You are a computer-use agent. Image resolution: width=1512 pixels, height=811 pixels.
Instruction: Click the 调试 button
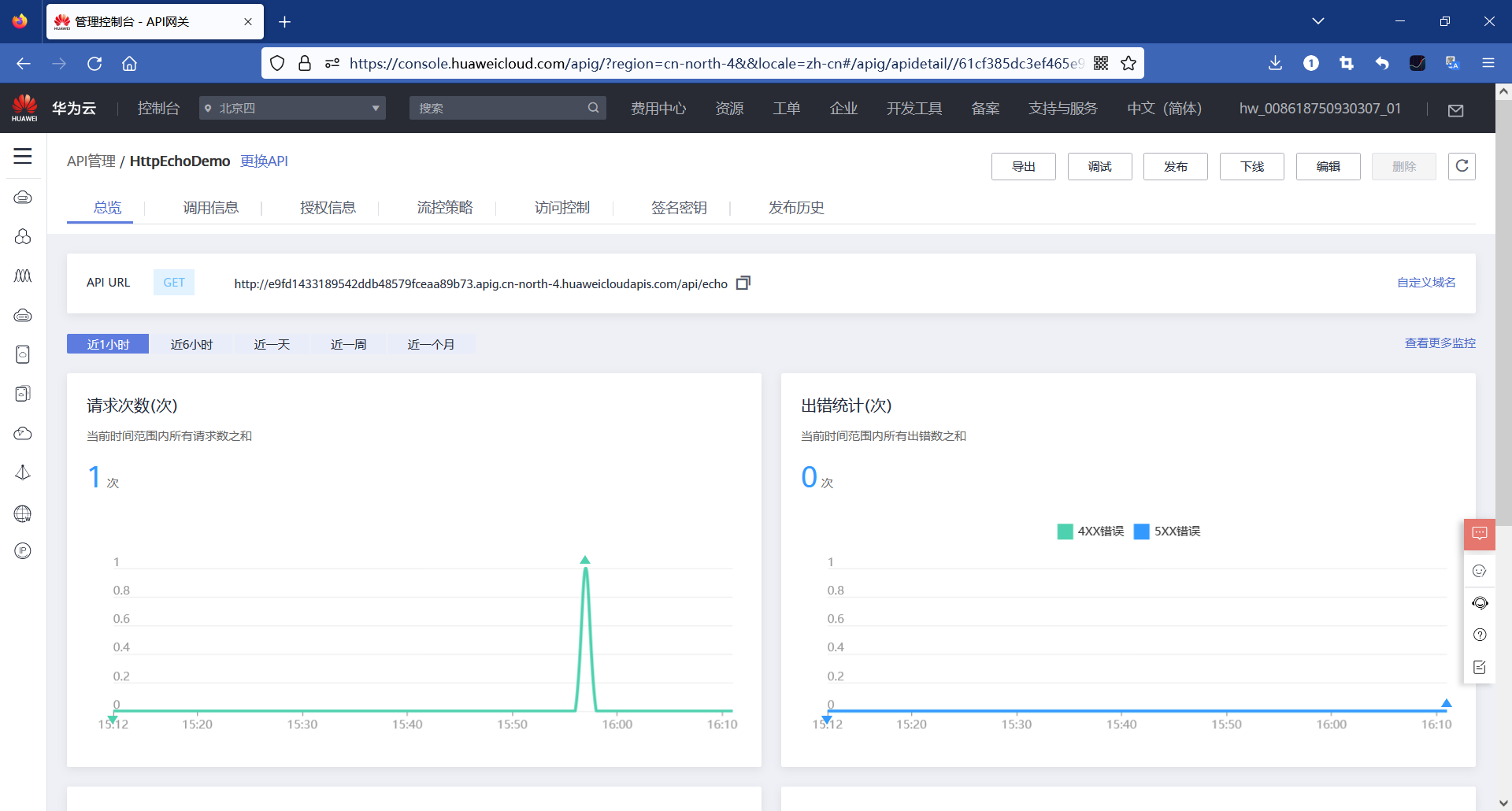click(1099, 166)
